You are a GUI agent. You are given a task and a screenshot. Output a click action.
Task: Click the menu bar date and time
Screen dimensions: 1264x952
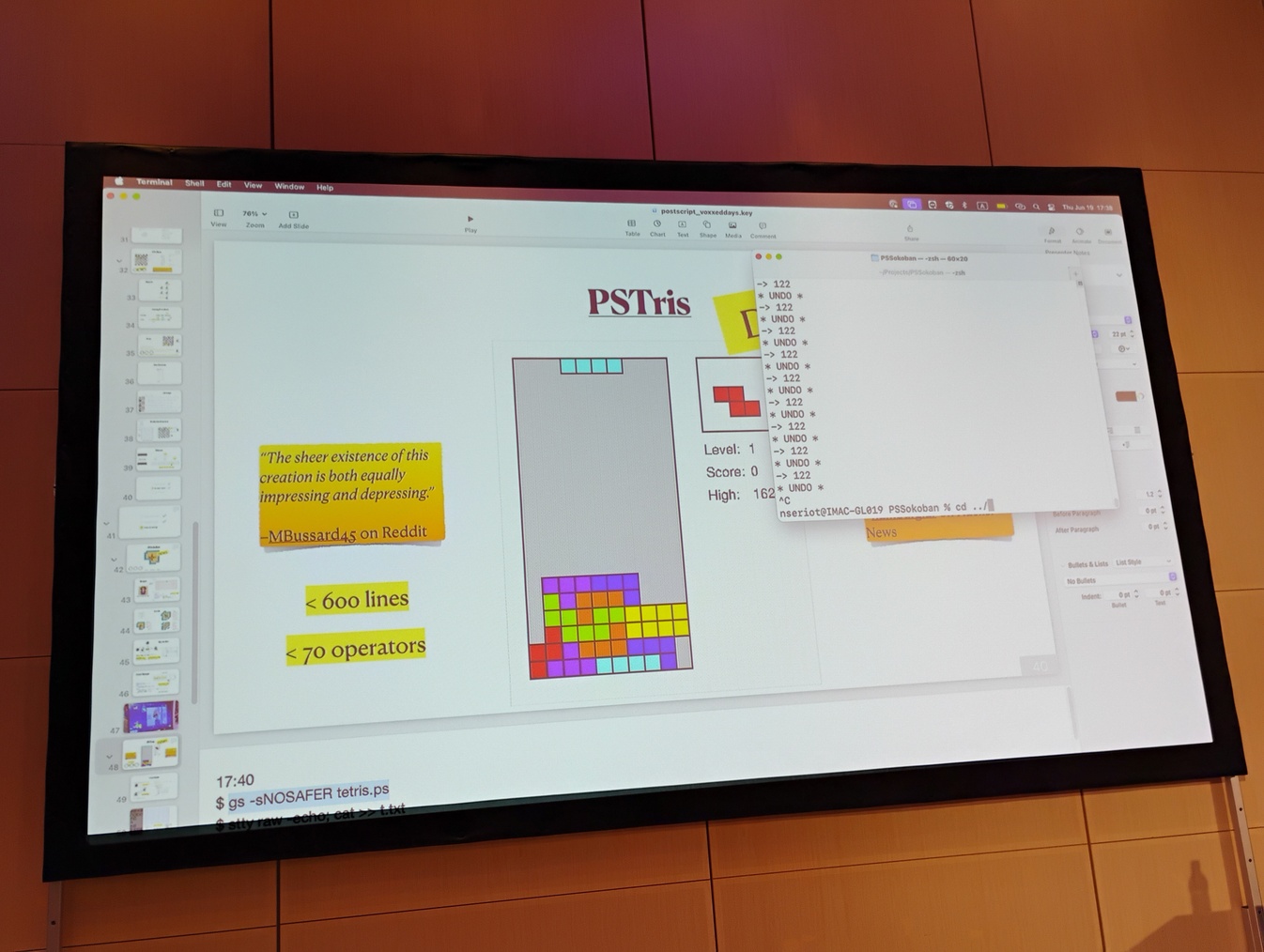click(x=1087, y=207)
